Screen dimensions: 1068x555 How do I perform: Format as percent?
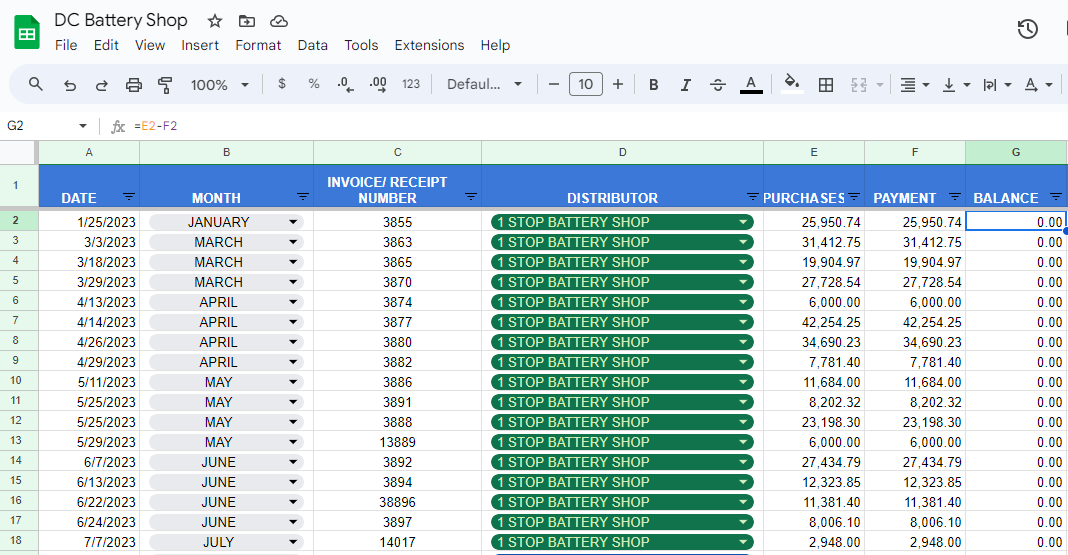click(x=314, y=84)
